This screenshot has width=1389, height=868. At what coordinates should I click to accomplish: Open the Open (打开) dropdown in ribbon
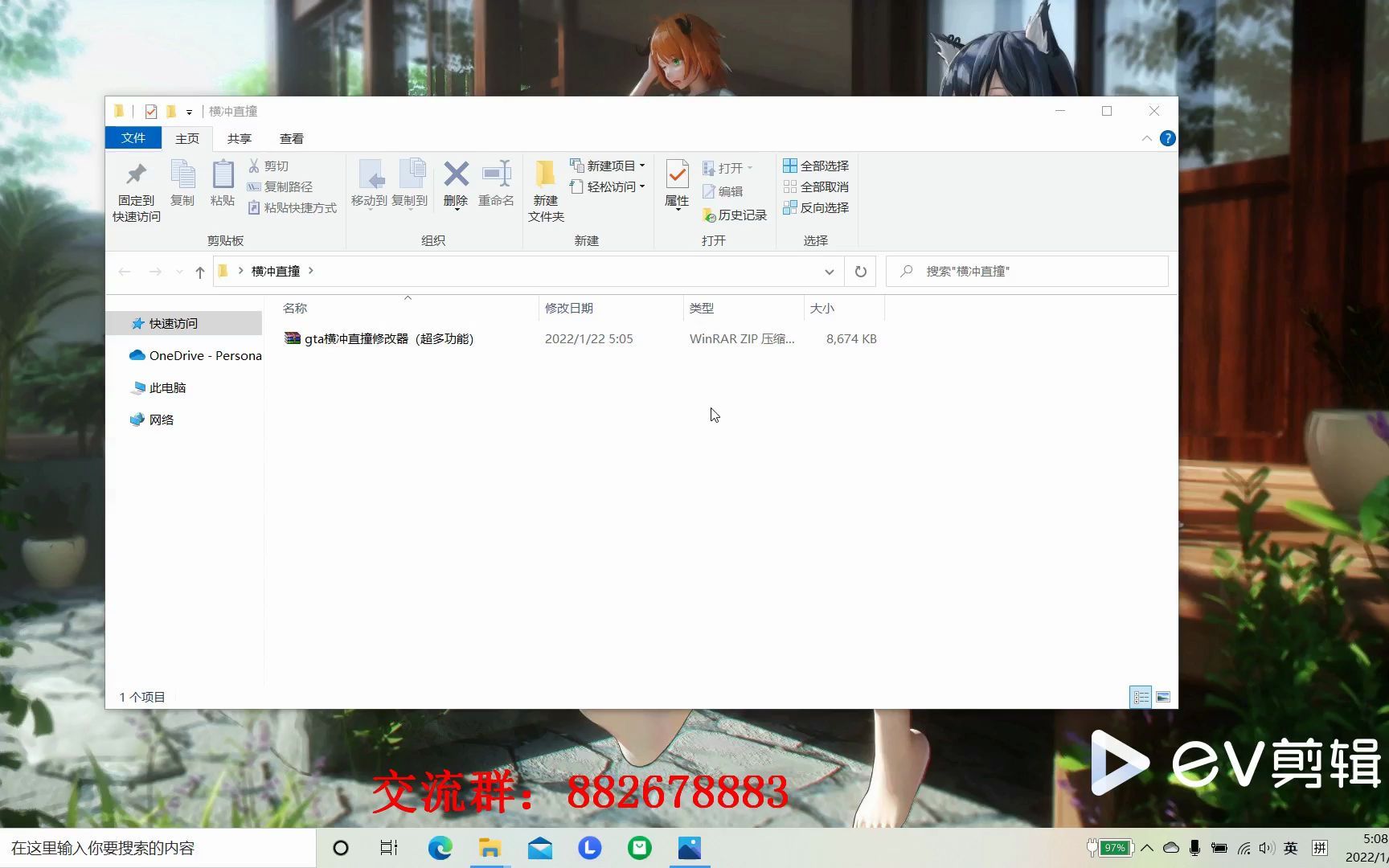click(x=727, y=168)
